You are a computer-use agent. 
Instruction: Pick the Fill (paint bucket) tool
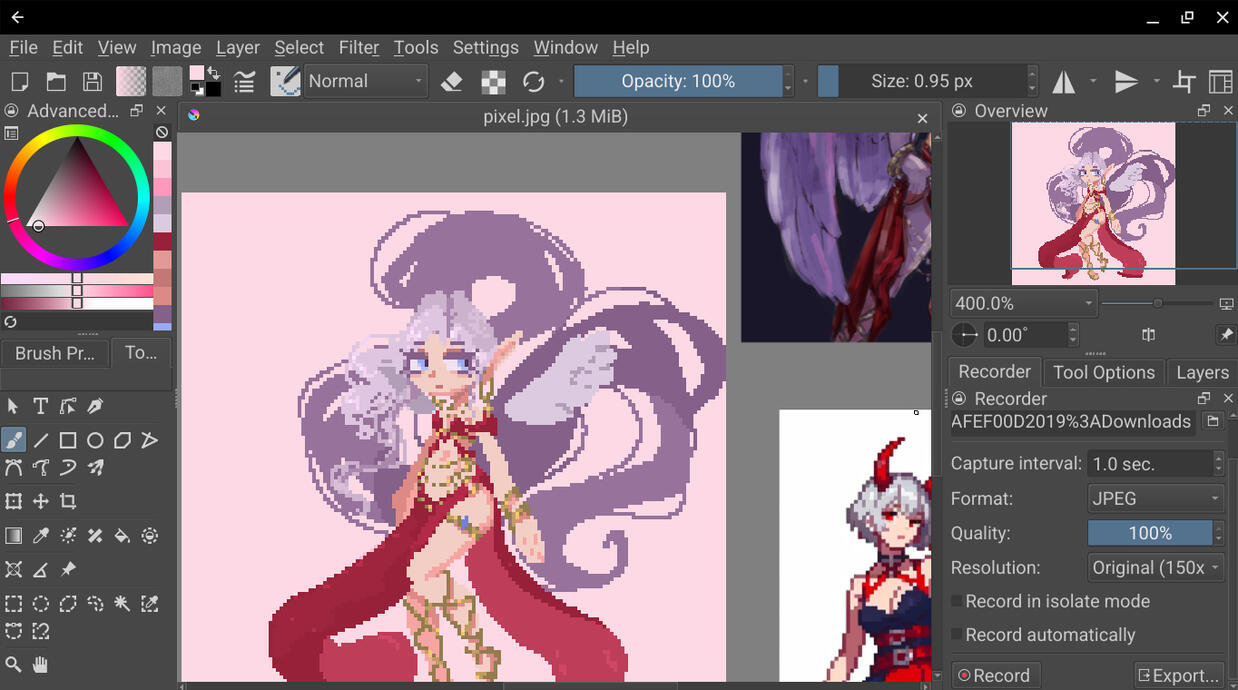(x=122, y=536)
